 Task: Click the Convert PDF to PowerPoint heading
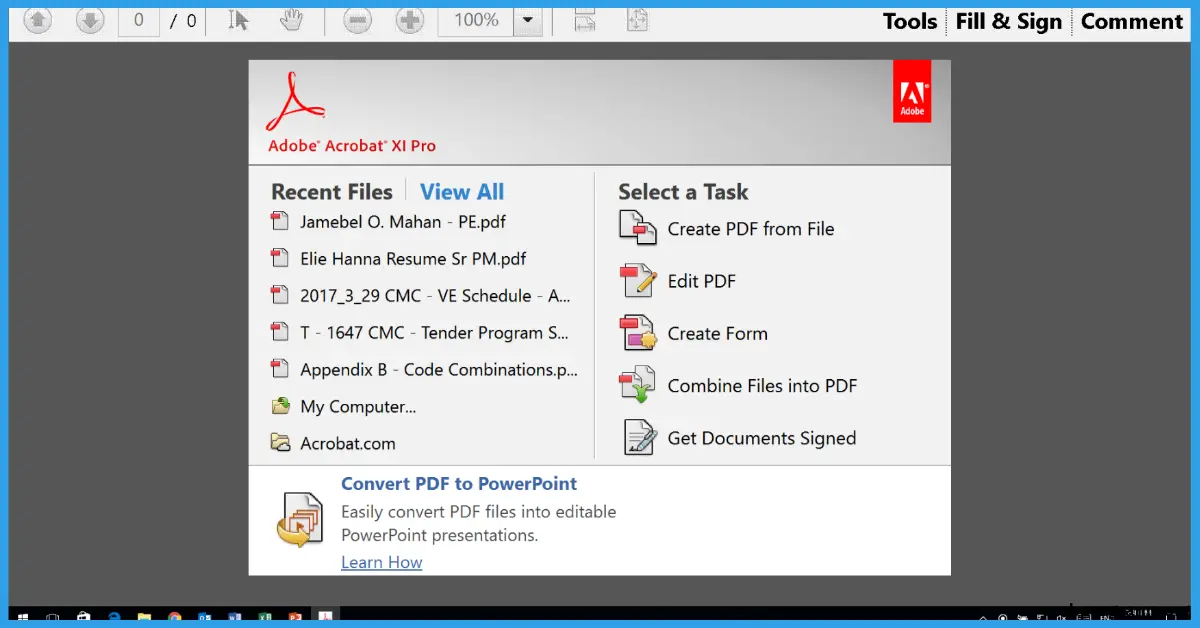[x=459, y=484]
